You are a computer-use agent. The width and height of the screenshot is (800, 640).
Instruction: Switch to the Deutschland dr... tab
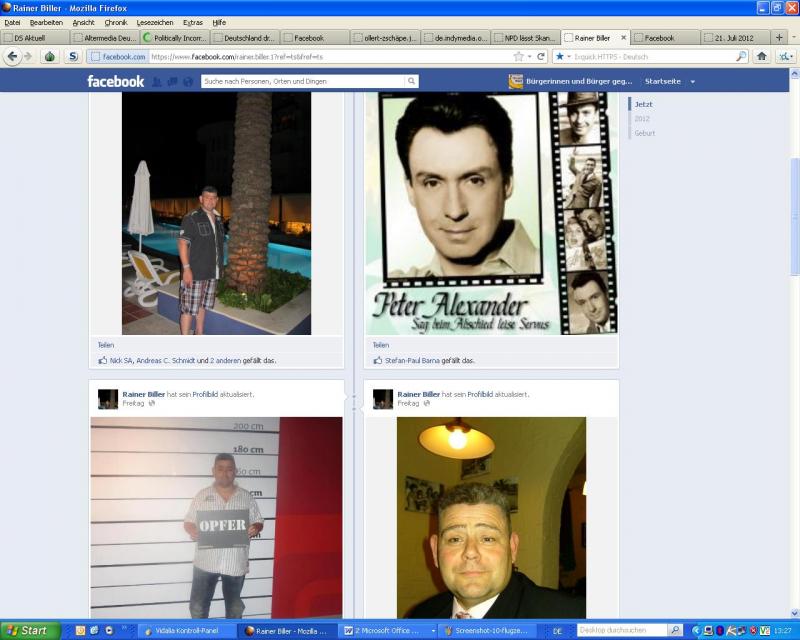[x=245, y=38]
